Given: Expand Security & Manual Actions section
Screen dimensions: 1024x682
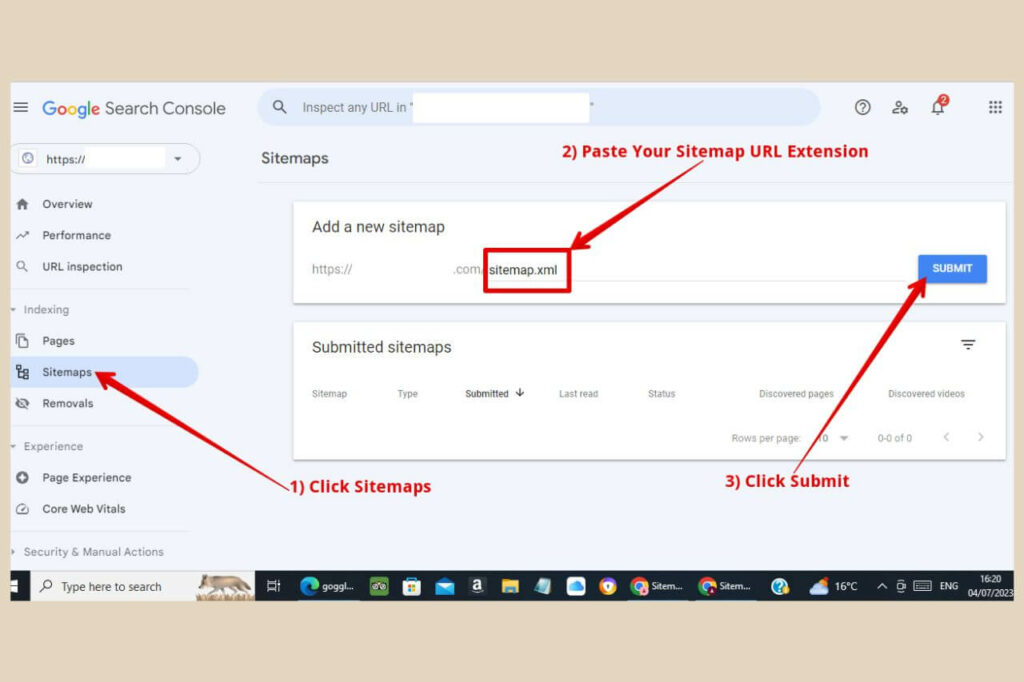Looking at the screenshot, I should 13,552.
